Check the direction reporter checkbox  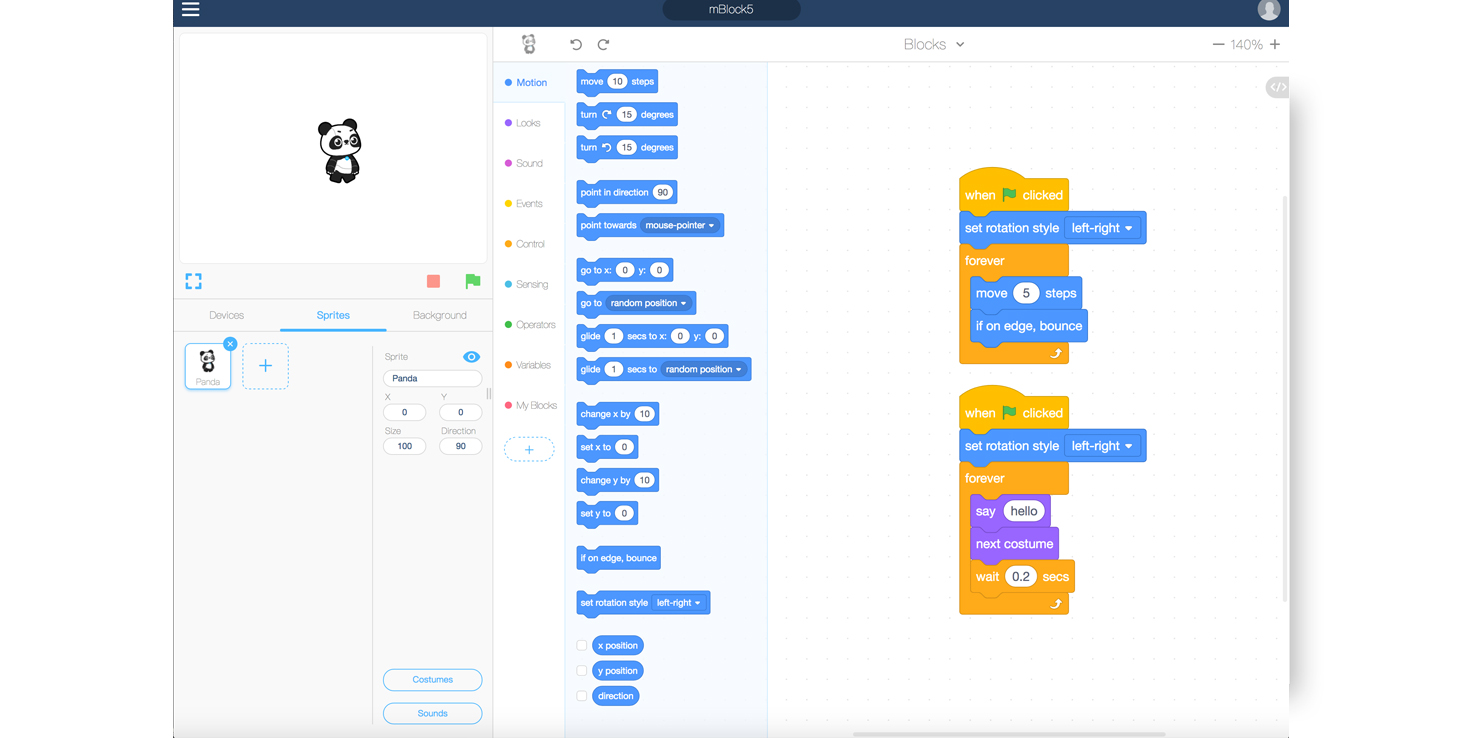(x=581, y=695)
